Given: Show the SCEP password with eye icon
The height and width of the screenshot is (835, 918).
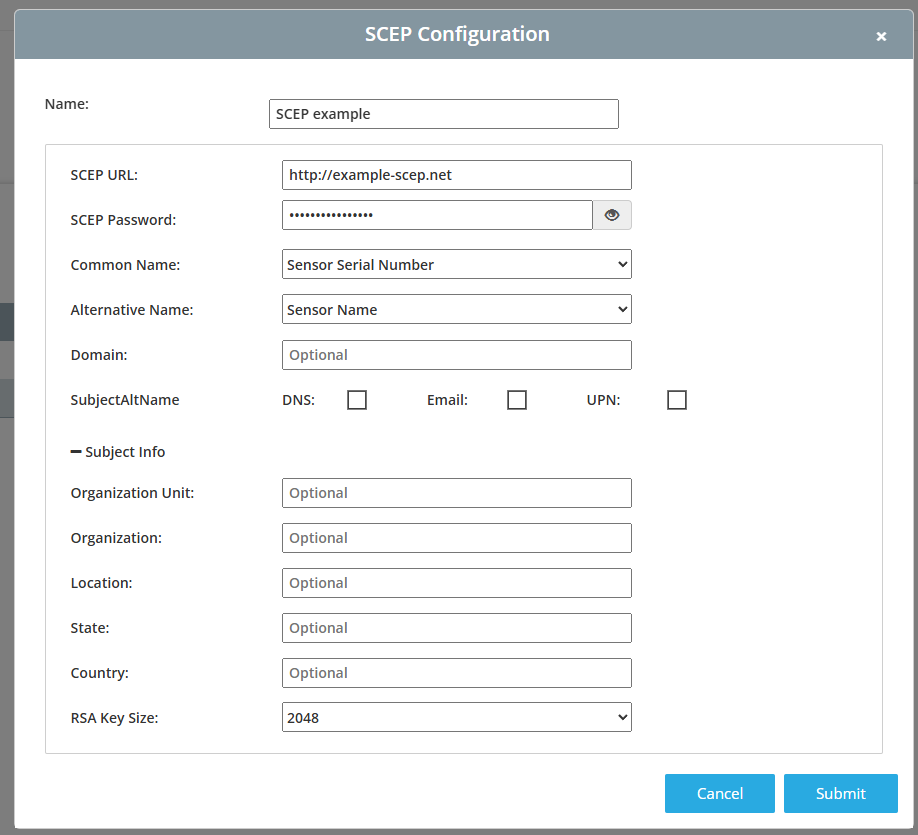Looking at the screenshot, I should tap(612, 215).
